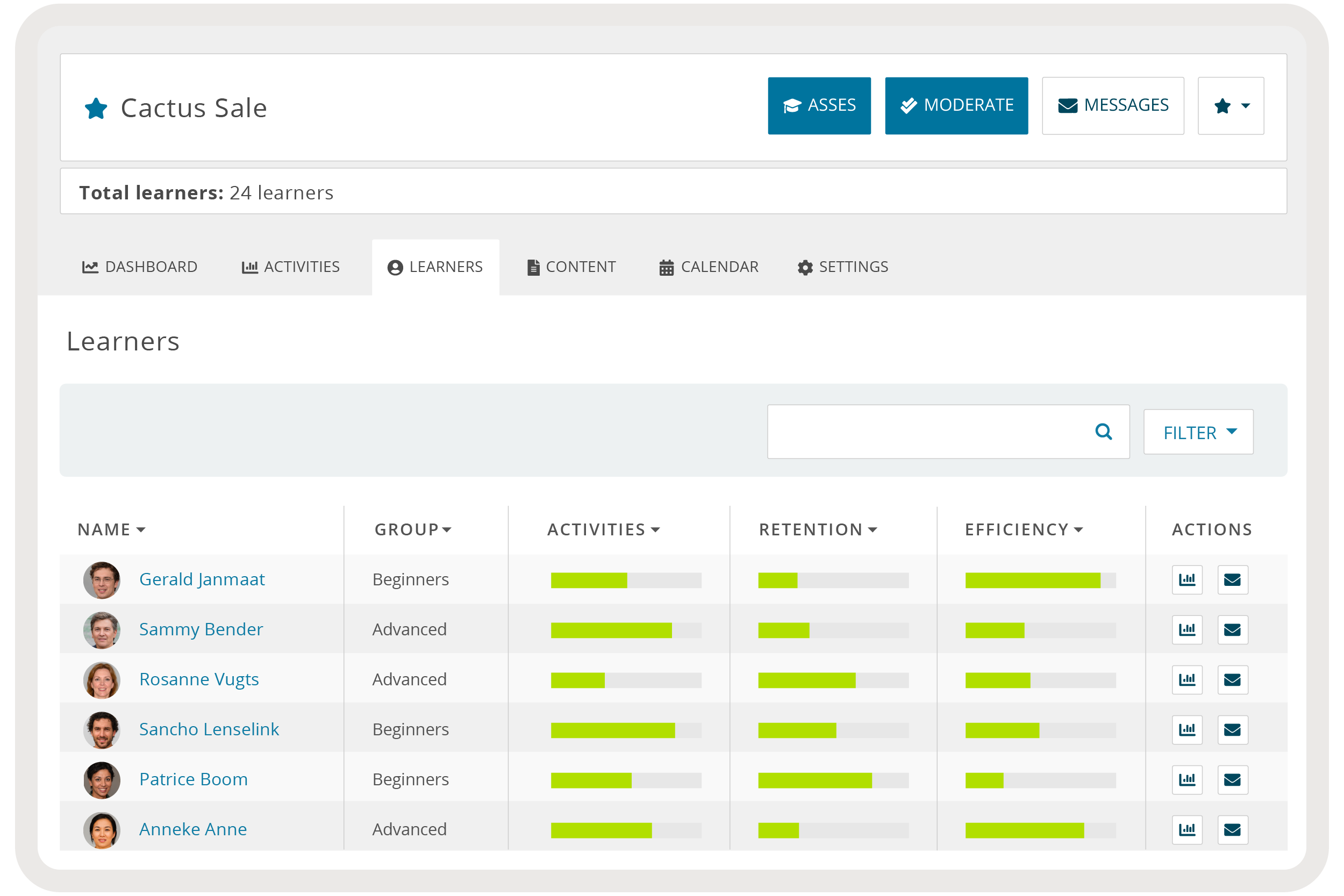Image resolution: width=1344 pixels, height=896 pixels.
Task: Click into the learner search field
Action: tap(926, 432)
